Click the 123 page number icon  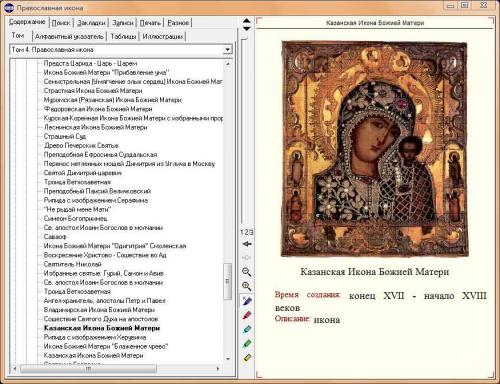pyautogui.click(x=247, y=232)
